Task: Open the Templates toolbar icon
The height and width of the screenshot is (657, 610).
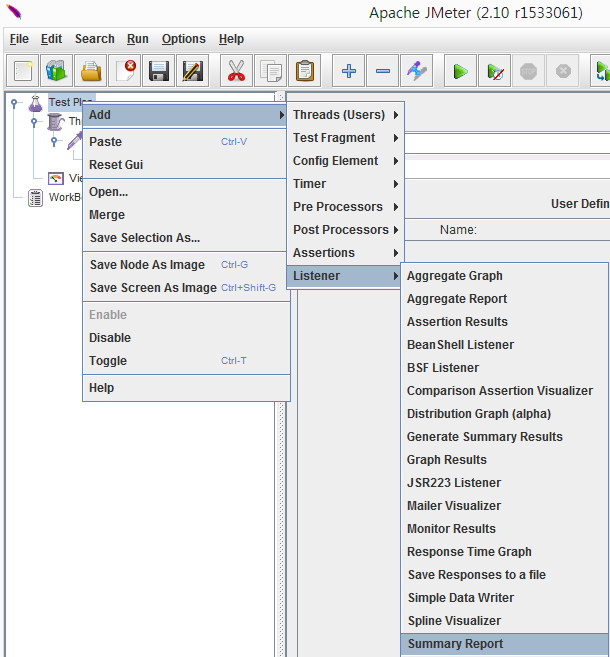Action: click(57, 71)
